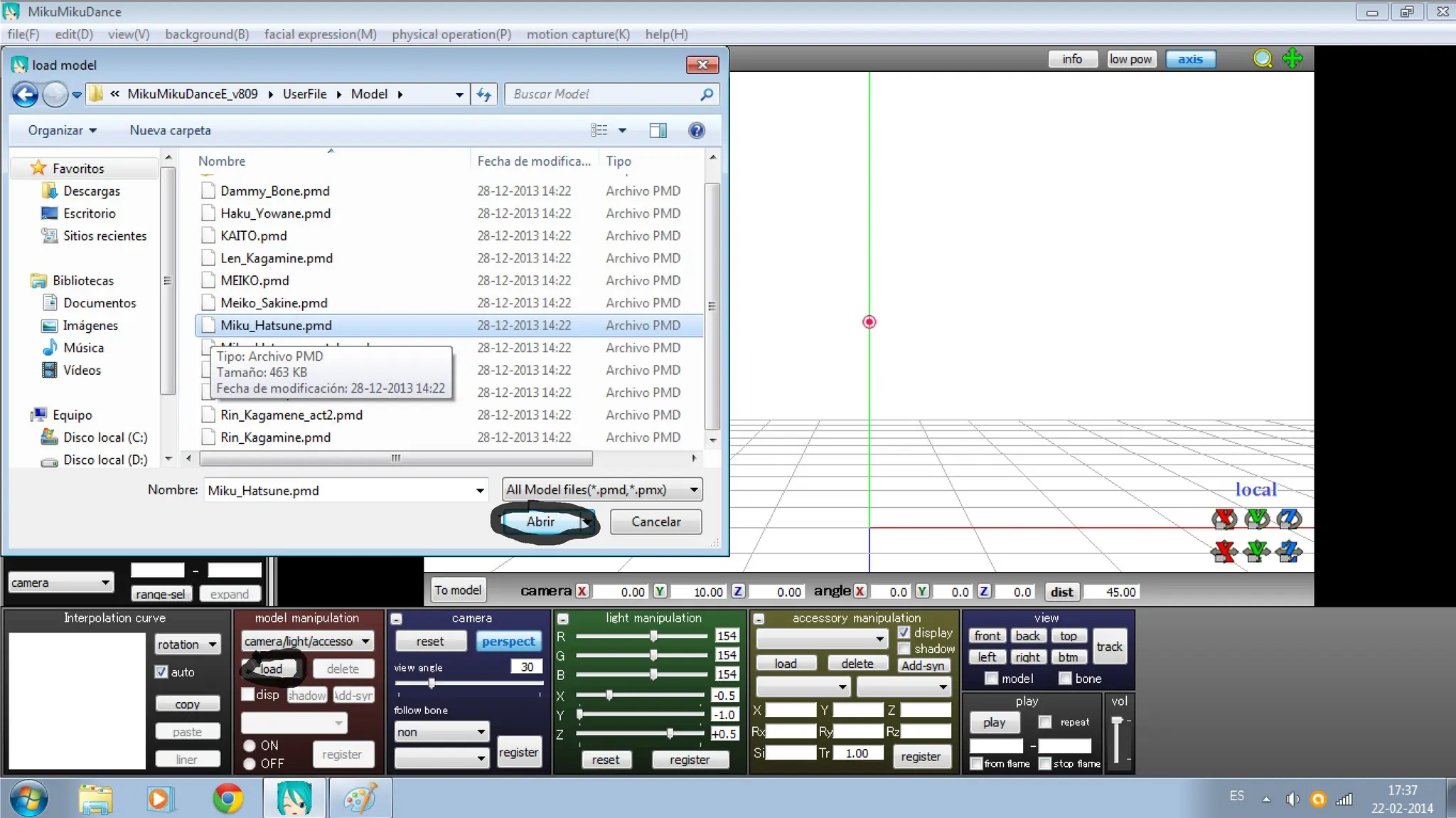
Task: Click the Abrir button
Action: point(541,522)
